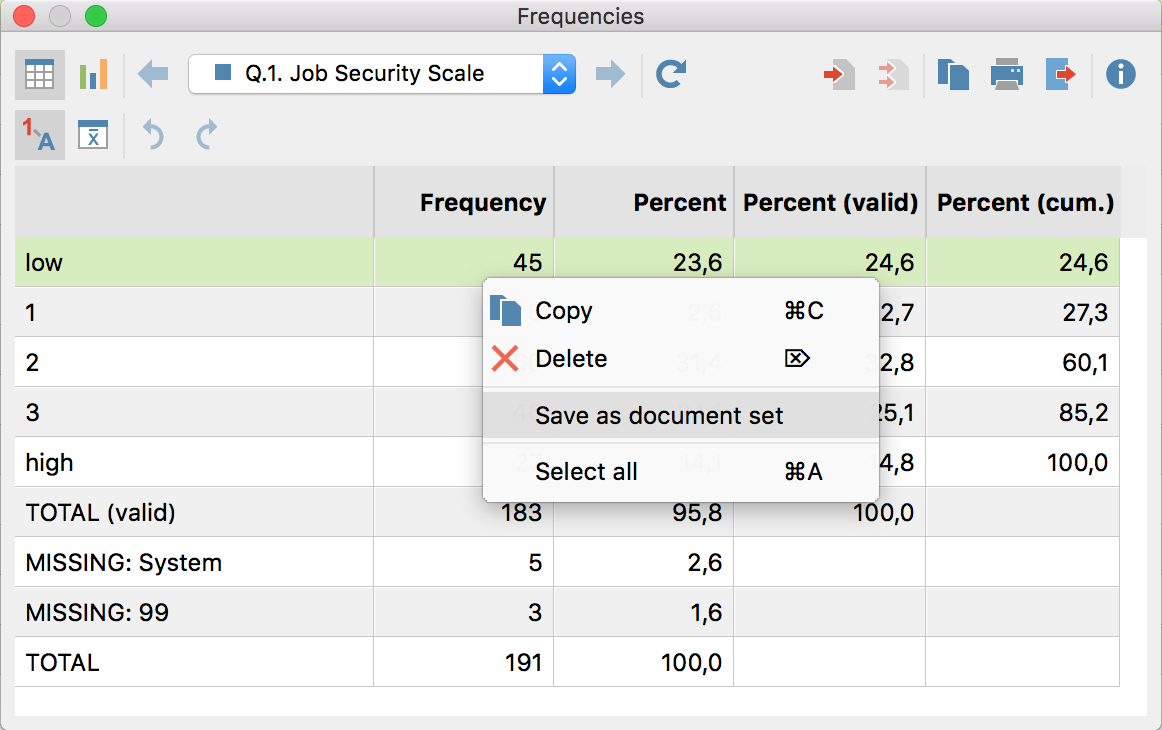Toggle missing values display icon

tap(93, 135)
